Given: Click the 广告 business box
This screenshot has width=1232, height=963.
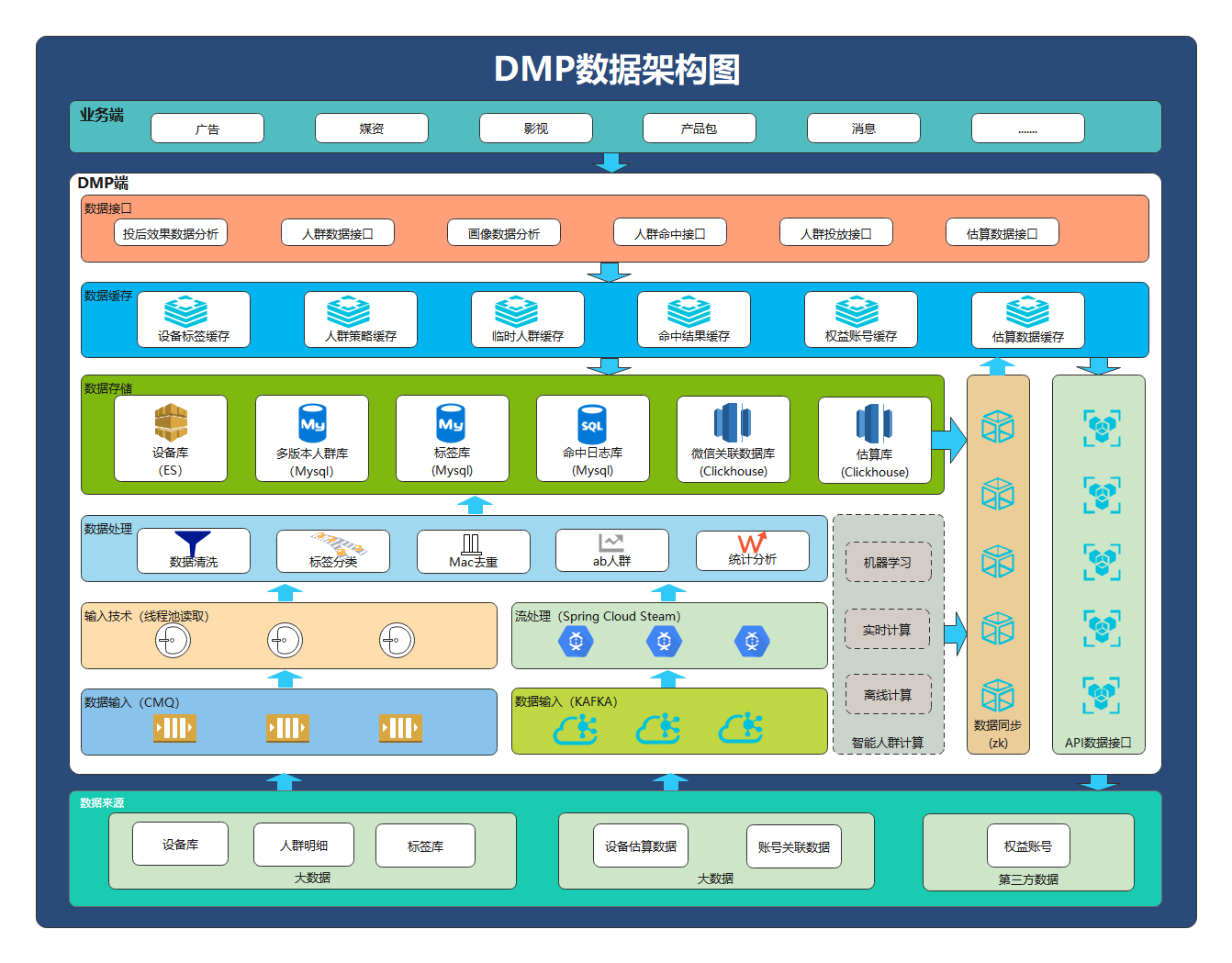Looking at the screenshot, I should click(x=207, y=129).
